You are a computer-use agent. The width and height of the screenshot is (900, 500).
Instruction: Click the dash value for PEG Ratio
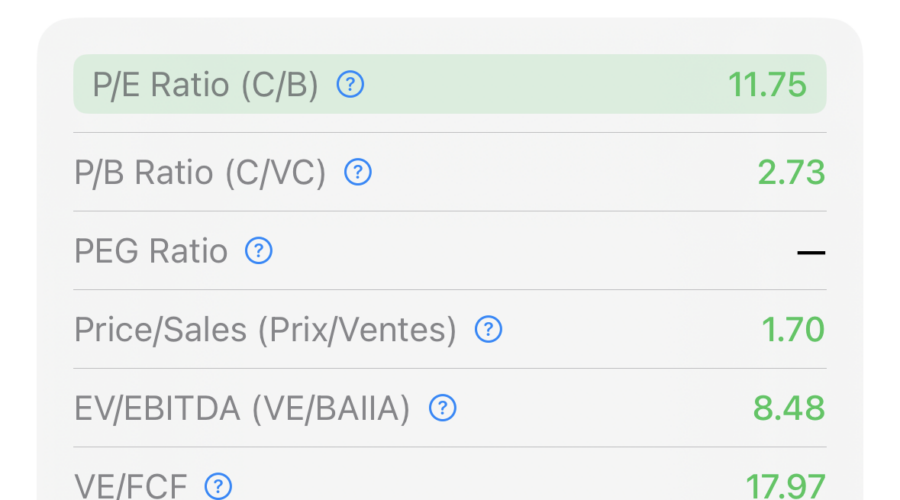811,252
